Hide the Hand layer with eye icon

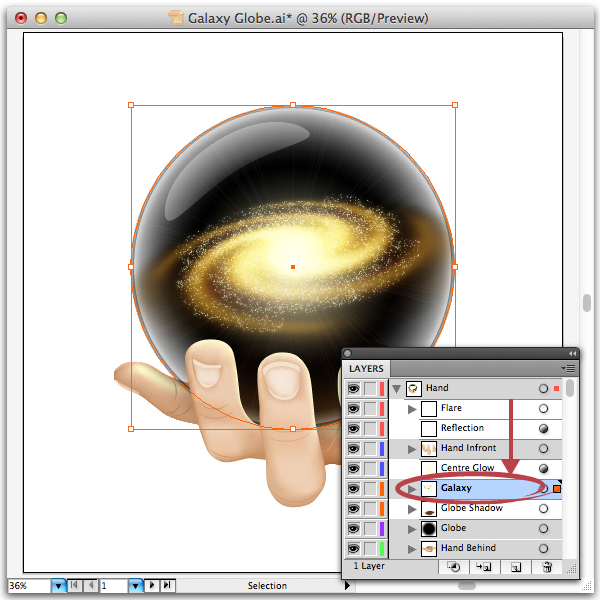(354, 389)
